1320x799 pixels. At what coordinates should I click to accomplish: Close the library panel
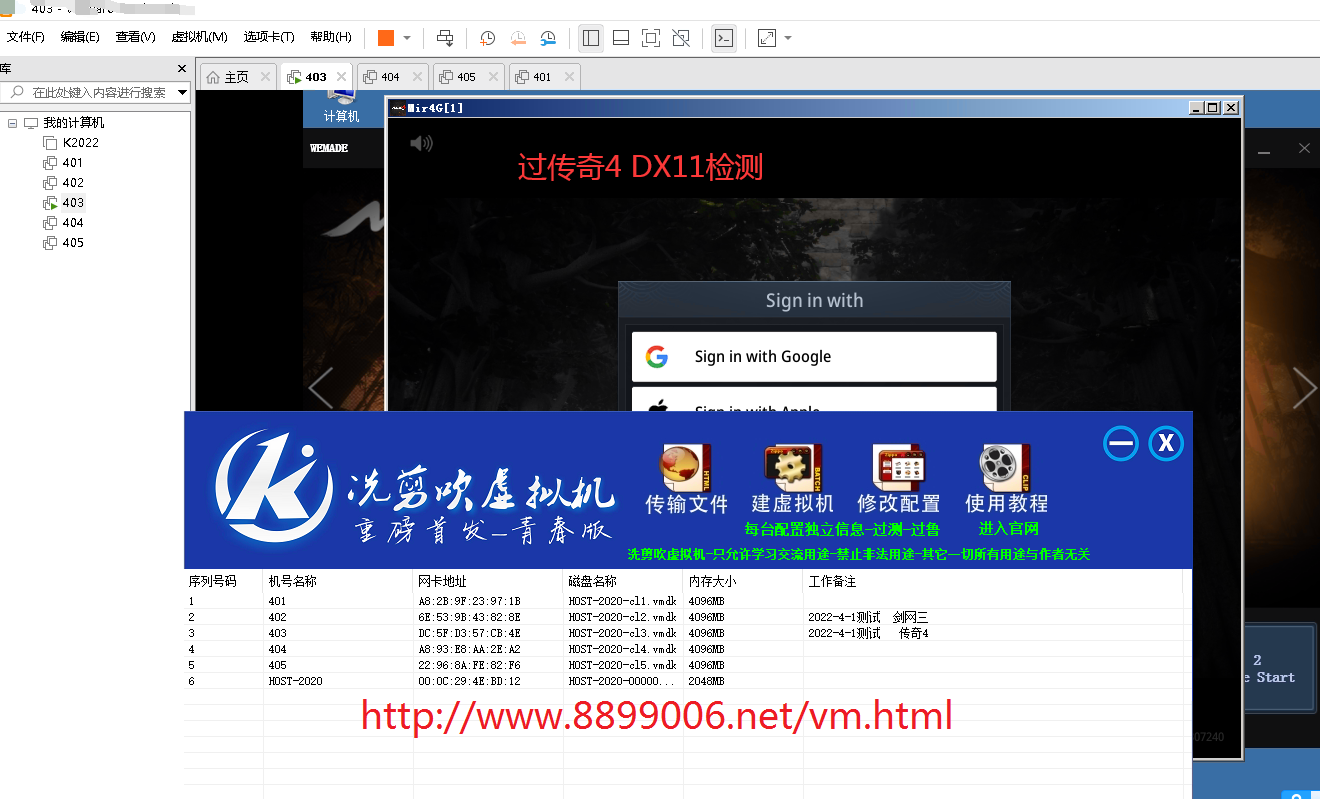182,68
